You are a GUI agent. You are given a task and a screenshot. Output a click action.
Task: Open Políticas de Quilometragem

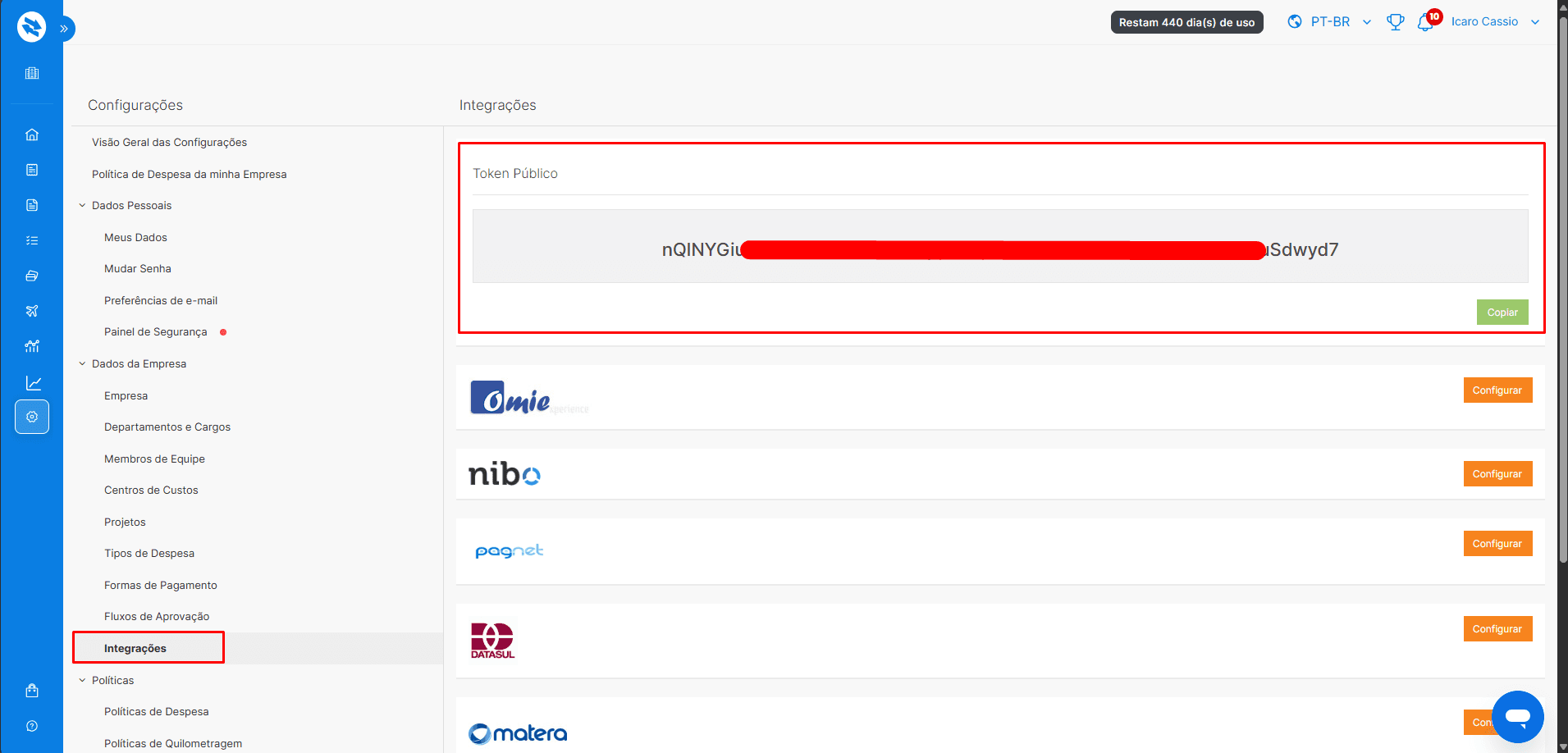pos(172,744)
